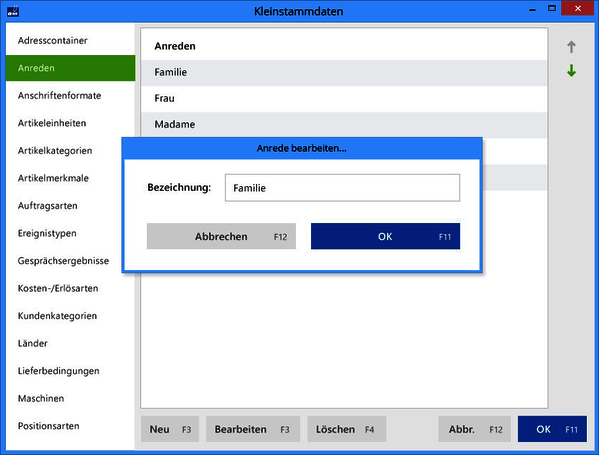Screen dimensions: 599x455
Task: Move the selected entry down with the green arrow
Action: [571, 70]
